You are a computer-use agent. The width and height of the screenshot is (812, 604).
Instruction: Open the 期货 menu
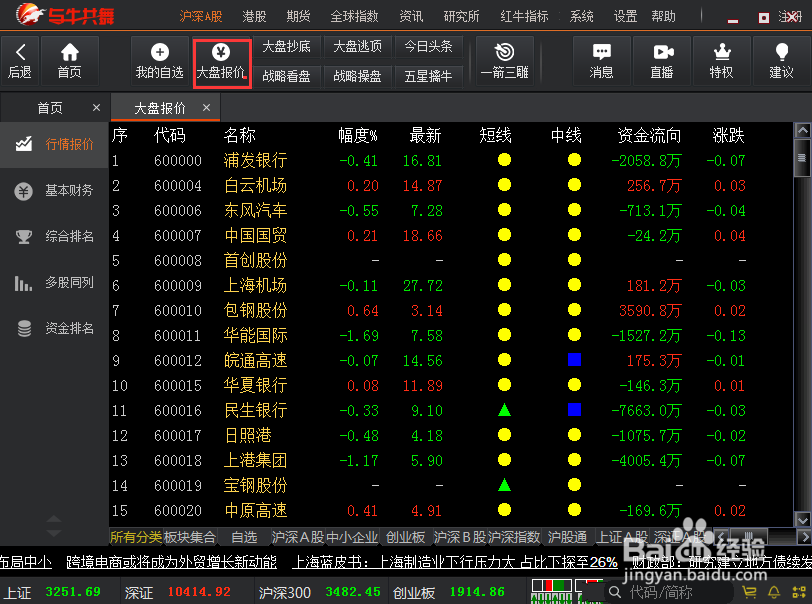(298, 17)
